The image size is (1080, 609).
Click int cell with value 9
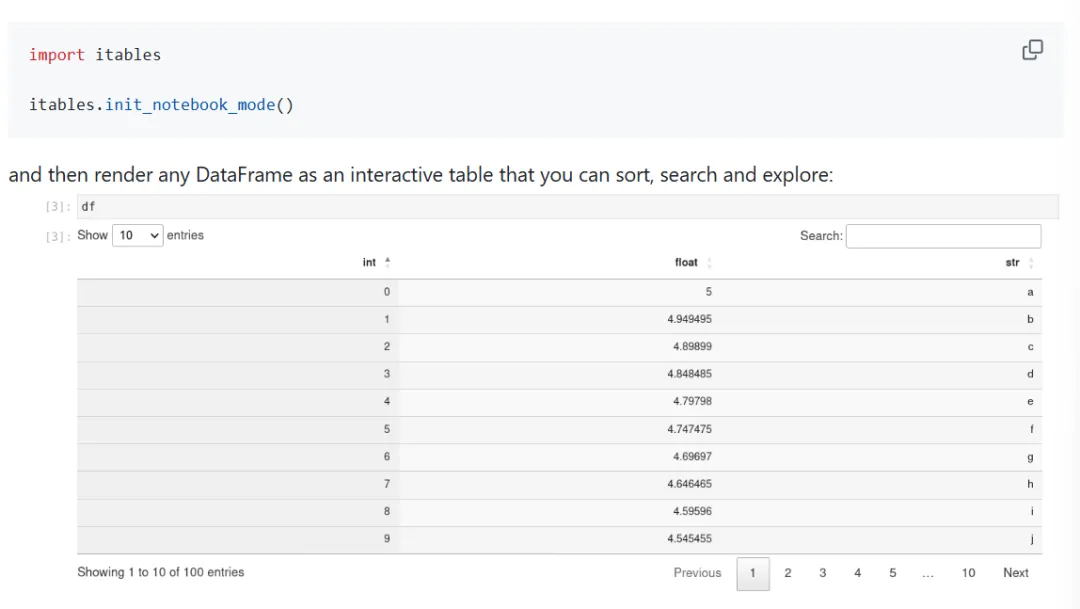coord(386,538)
